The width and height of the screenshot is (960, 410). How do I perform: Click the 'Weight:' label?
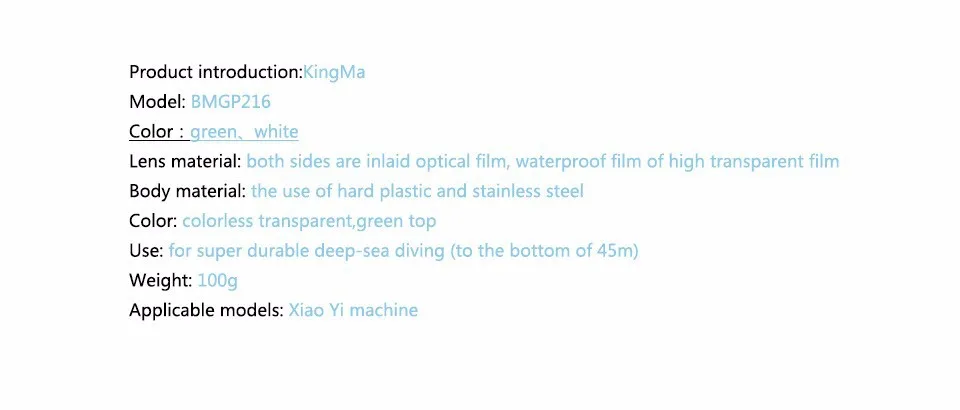pyautogui.click(x=162, y=281)
